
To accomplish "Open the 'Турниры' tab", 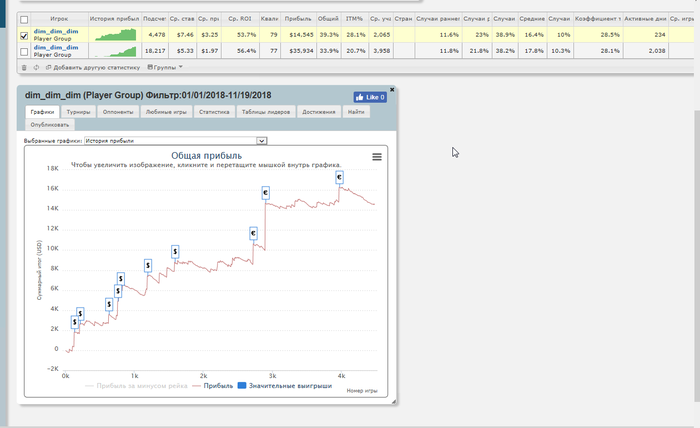I will [x=78, y=112].
